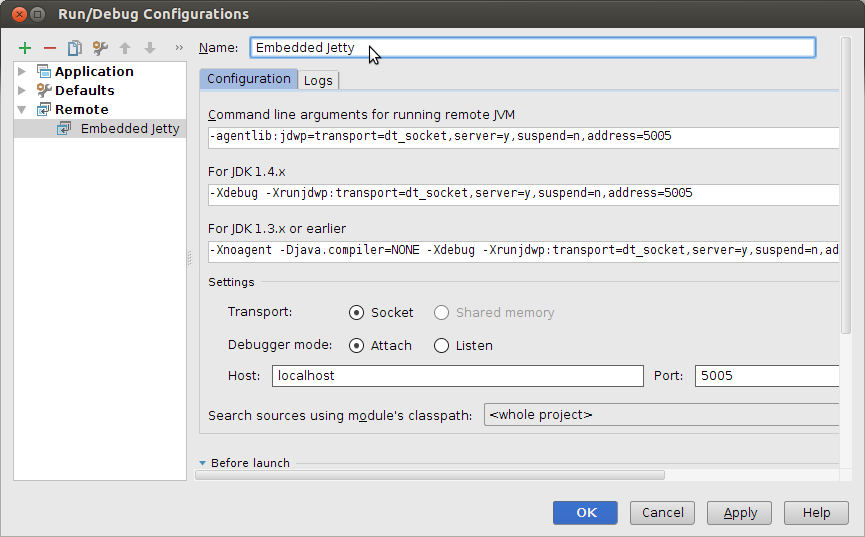Switch to the Configuration tab
The width and height of the screenshot is (865, 537).
(249, 79)
